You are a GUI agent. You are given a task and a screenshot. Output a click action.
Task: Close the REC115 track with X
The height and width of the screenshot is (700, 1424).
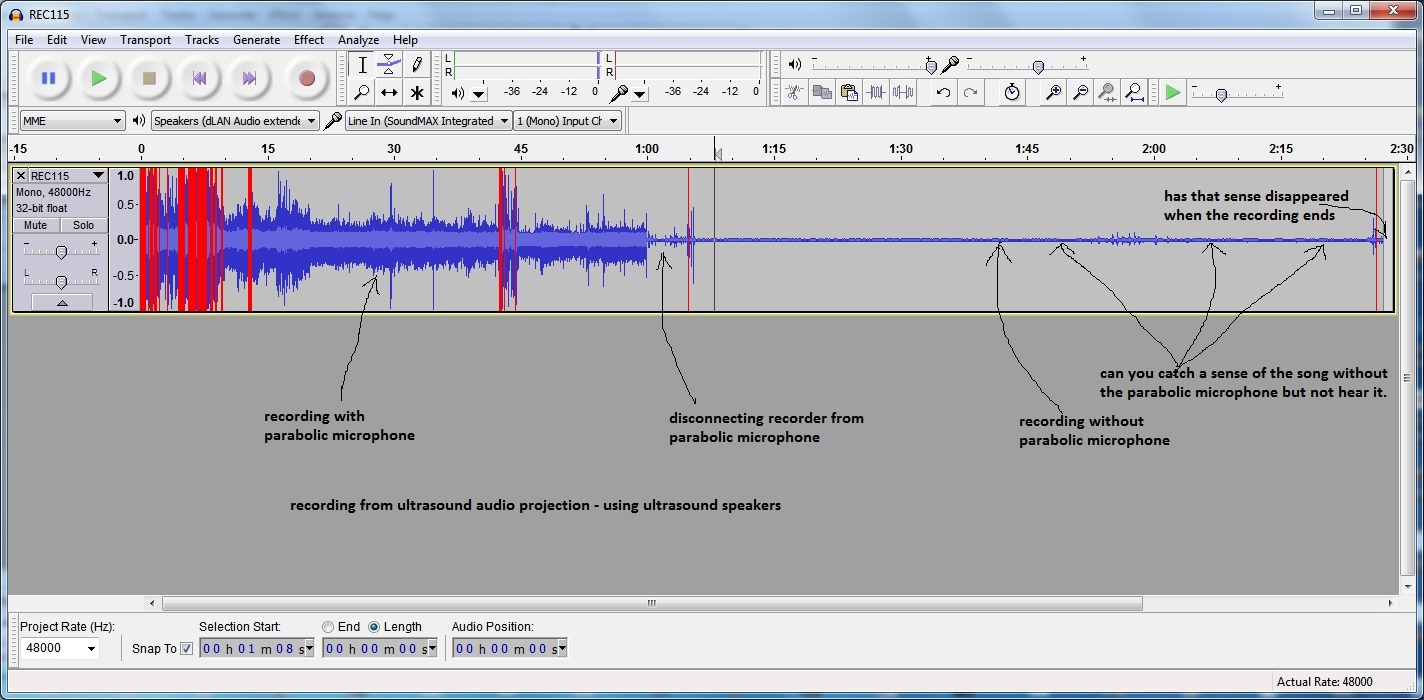coord(21,176)
